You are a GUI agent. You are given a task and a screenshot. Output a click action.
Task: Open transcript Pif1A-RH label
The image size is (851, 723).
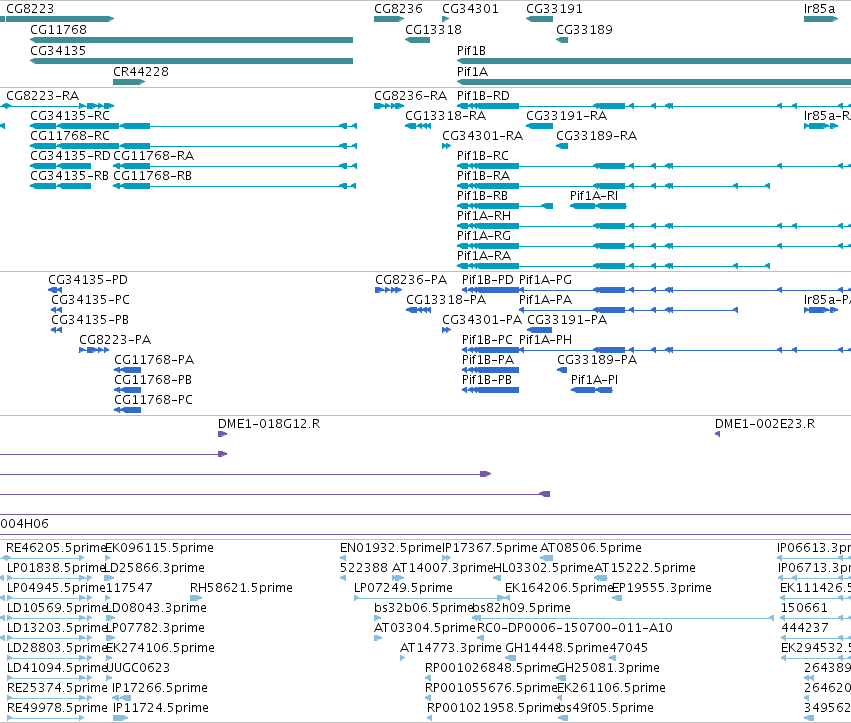pyautogui.click(x=484, y=216)
